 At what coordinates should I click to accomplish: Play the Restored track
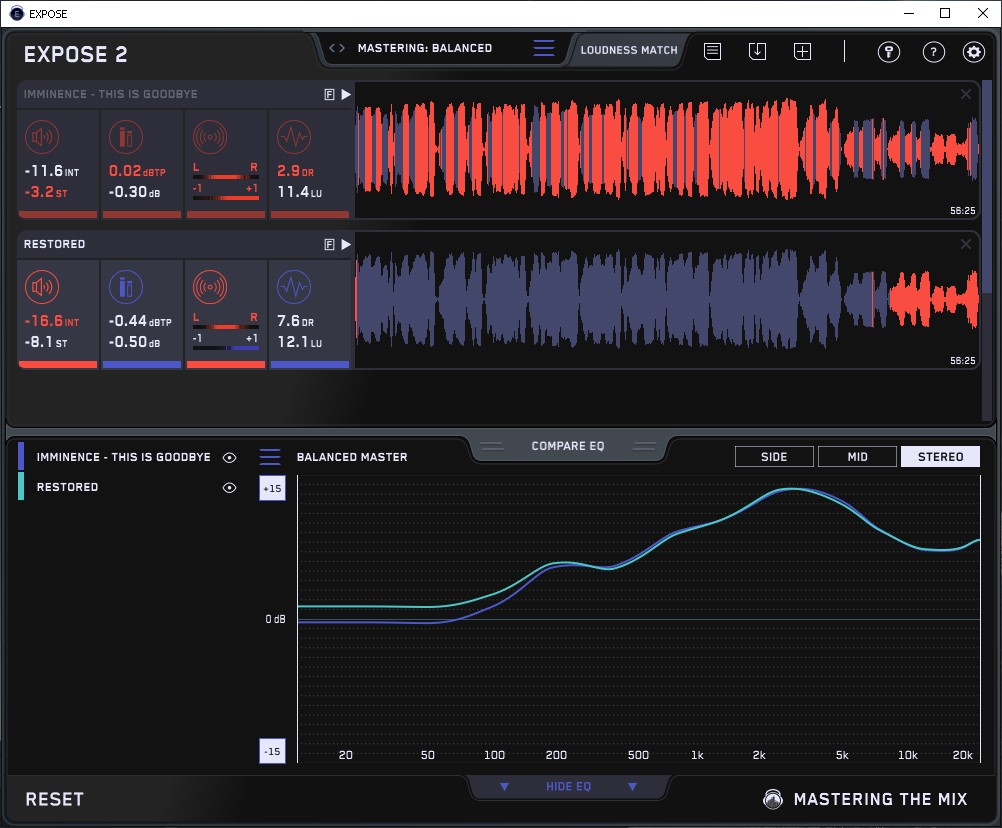[x=346, y=245]
